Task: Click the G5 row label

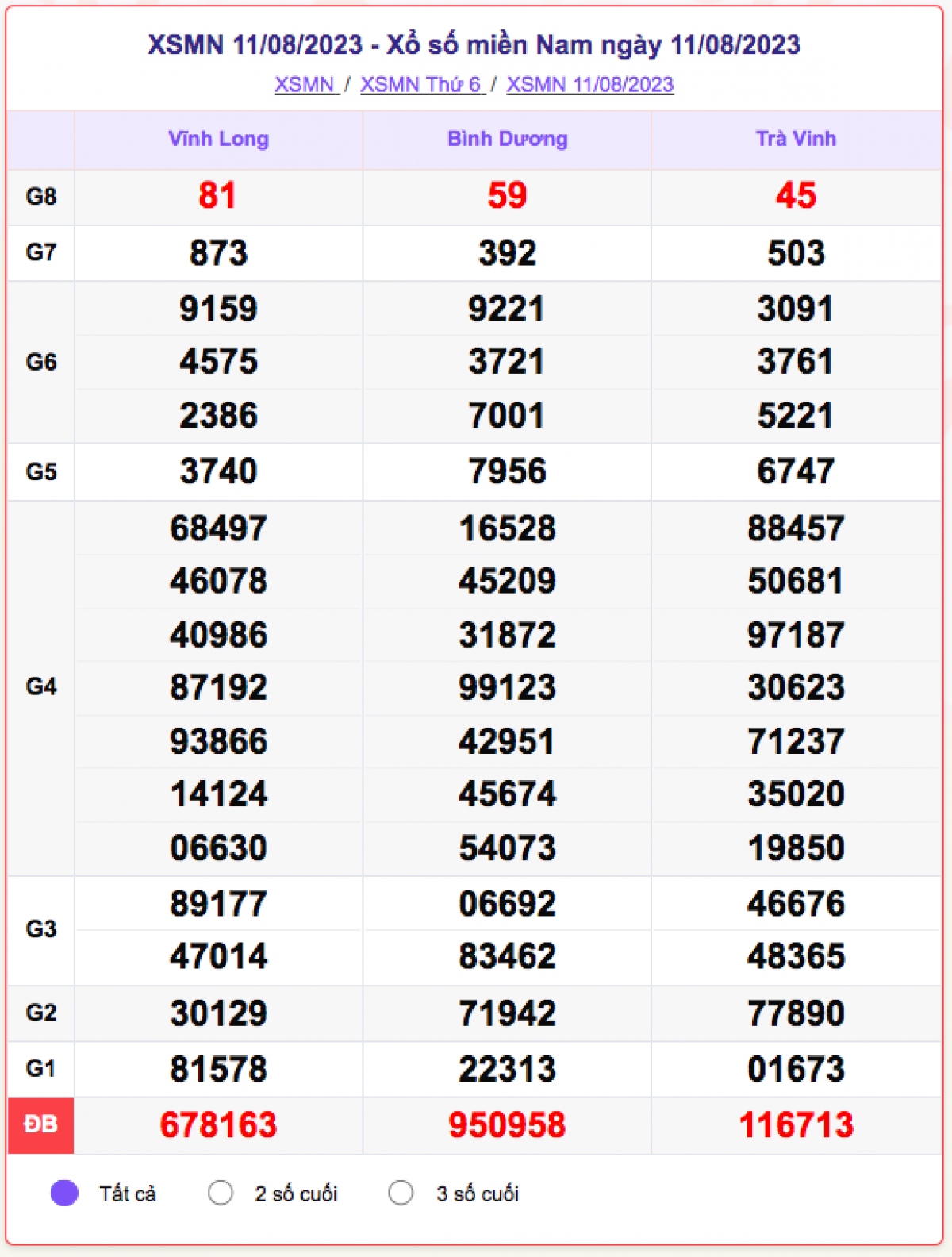Action: (41, 471)
